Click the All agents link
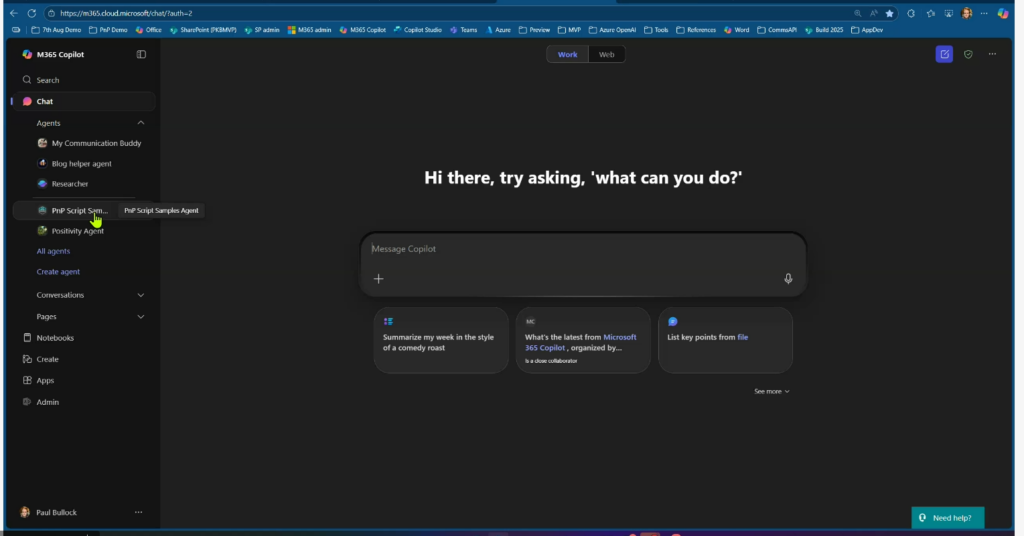 point(53,251)
